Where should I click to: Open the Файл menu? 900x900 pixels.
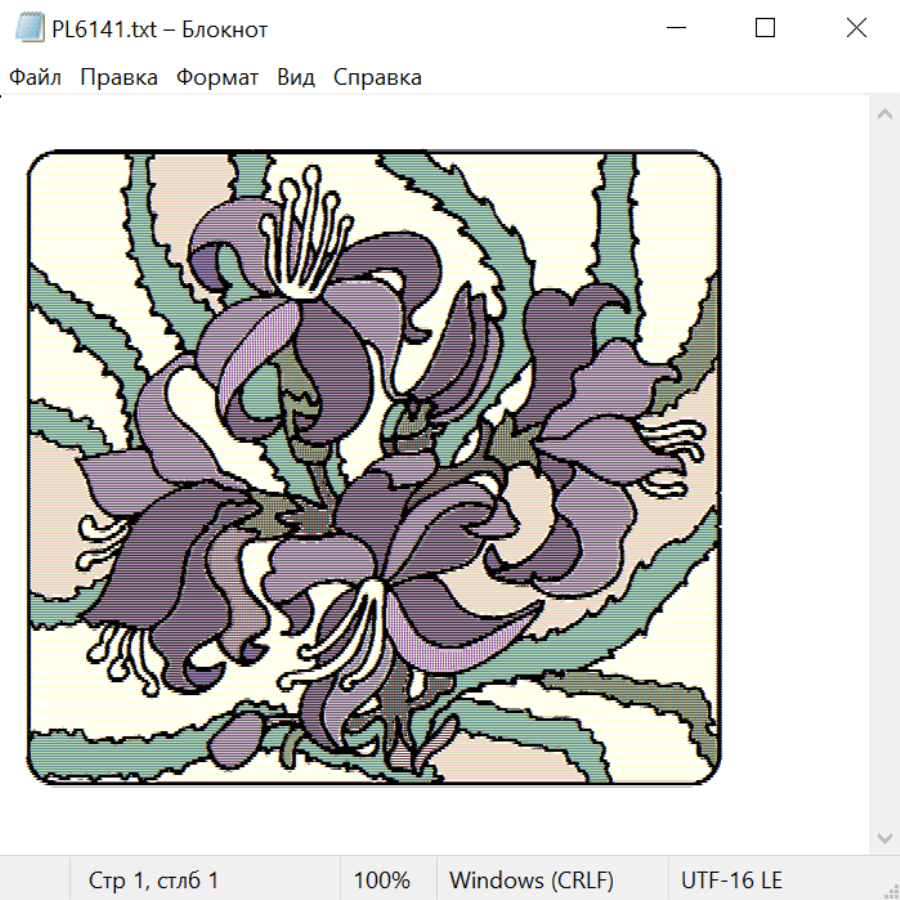click(x=35, y=77)
